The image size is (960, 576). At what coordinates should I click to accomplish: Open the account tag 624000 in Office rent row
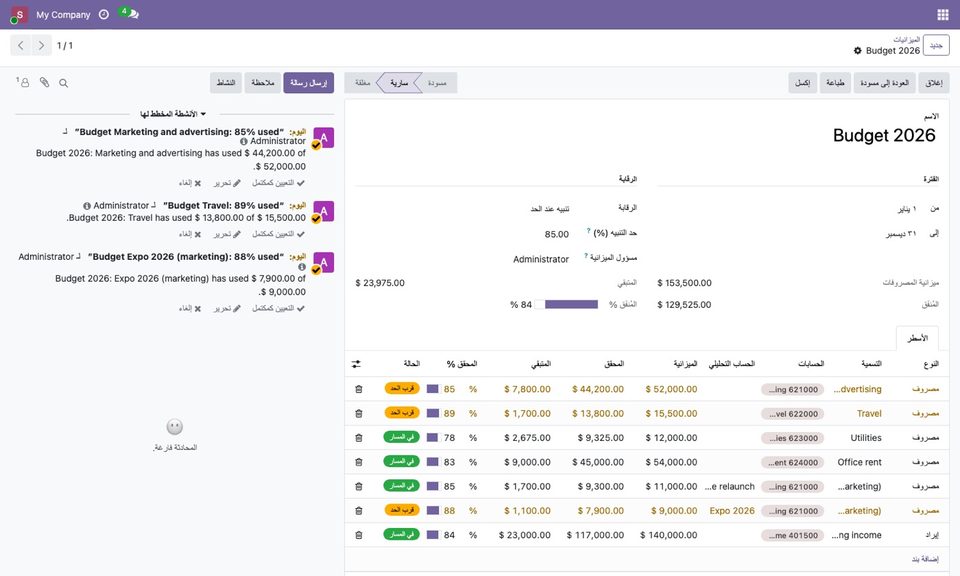[x=793, y=463]
